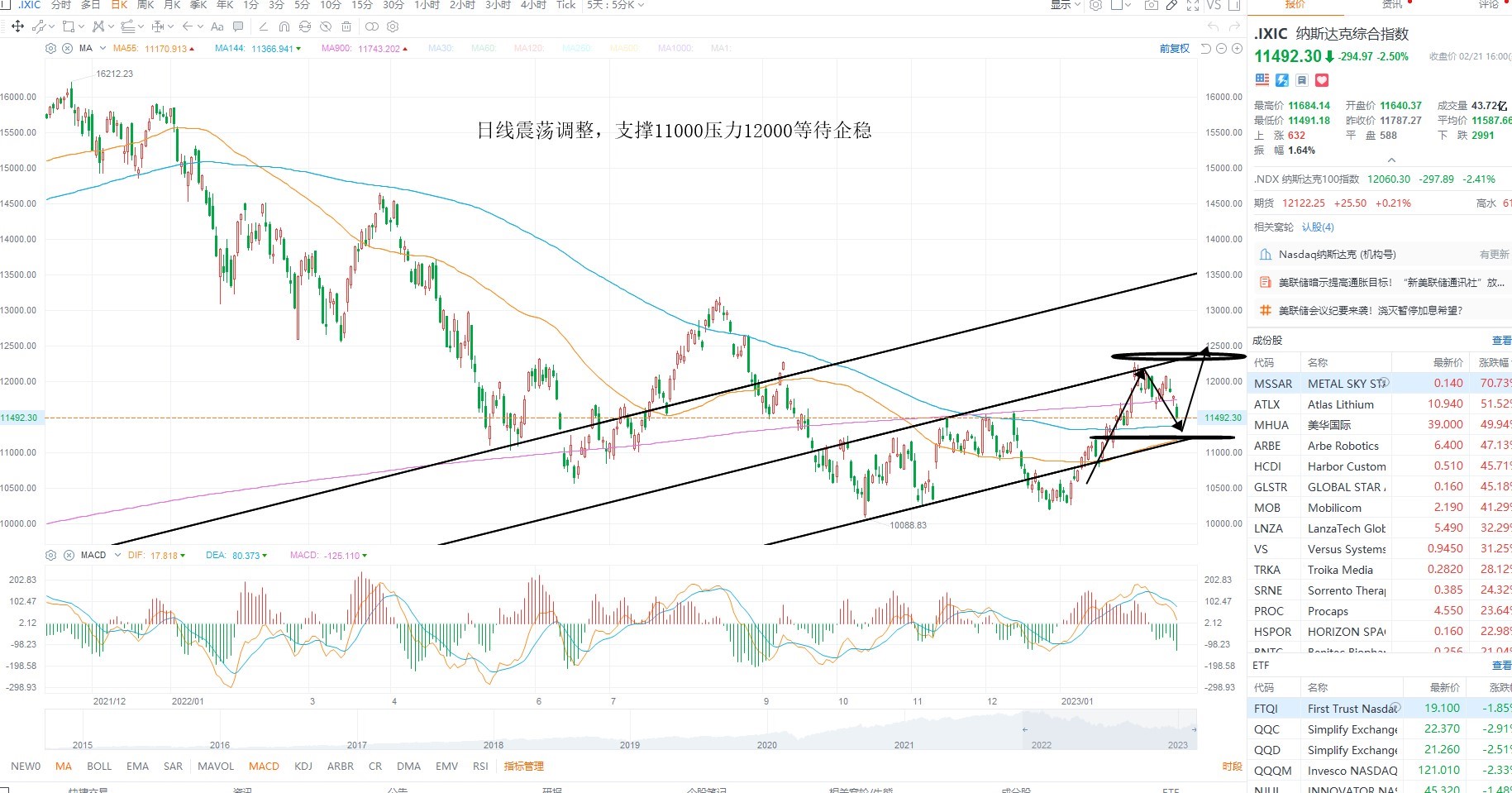Open the fullscreen chart mode icon
This screenshot has height=793, width=1512.
(1193, 5)
